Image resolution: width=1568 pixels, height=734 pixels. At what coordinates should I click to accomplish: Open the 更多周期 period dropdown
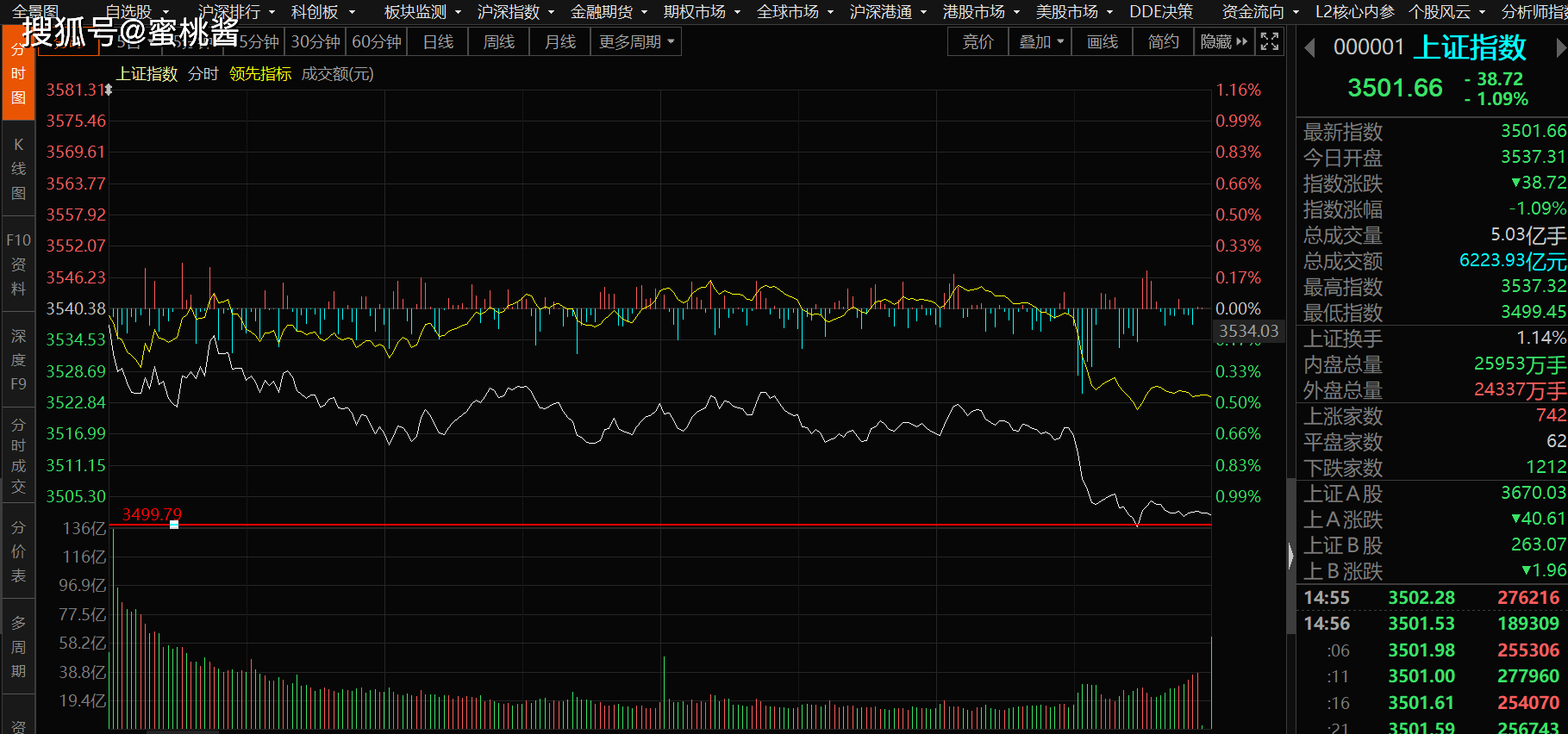point(636,41)
